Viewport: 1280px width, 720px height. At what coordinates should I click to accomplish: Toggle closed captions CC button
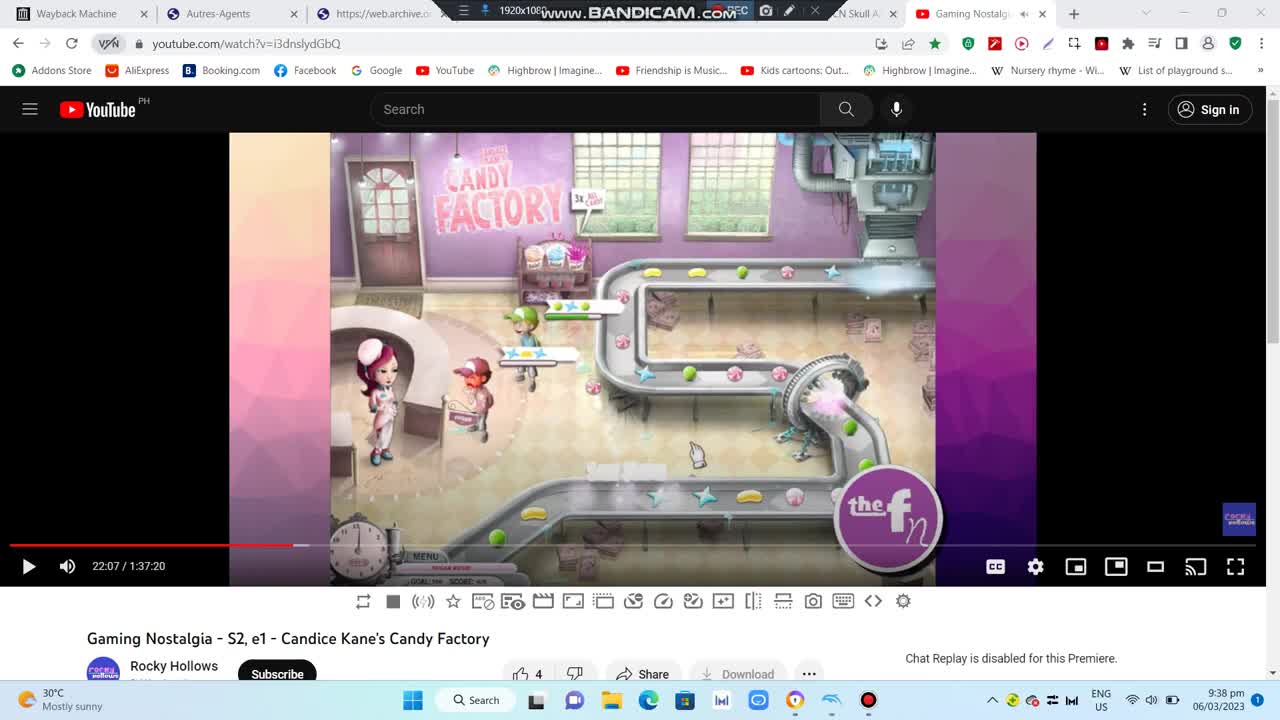(995, 566)
